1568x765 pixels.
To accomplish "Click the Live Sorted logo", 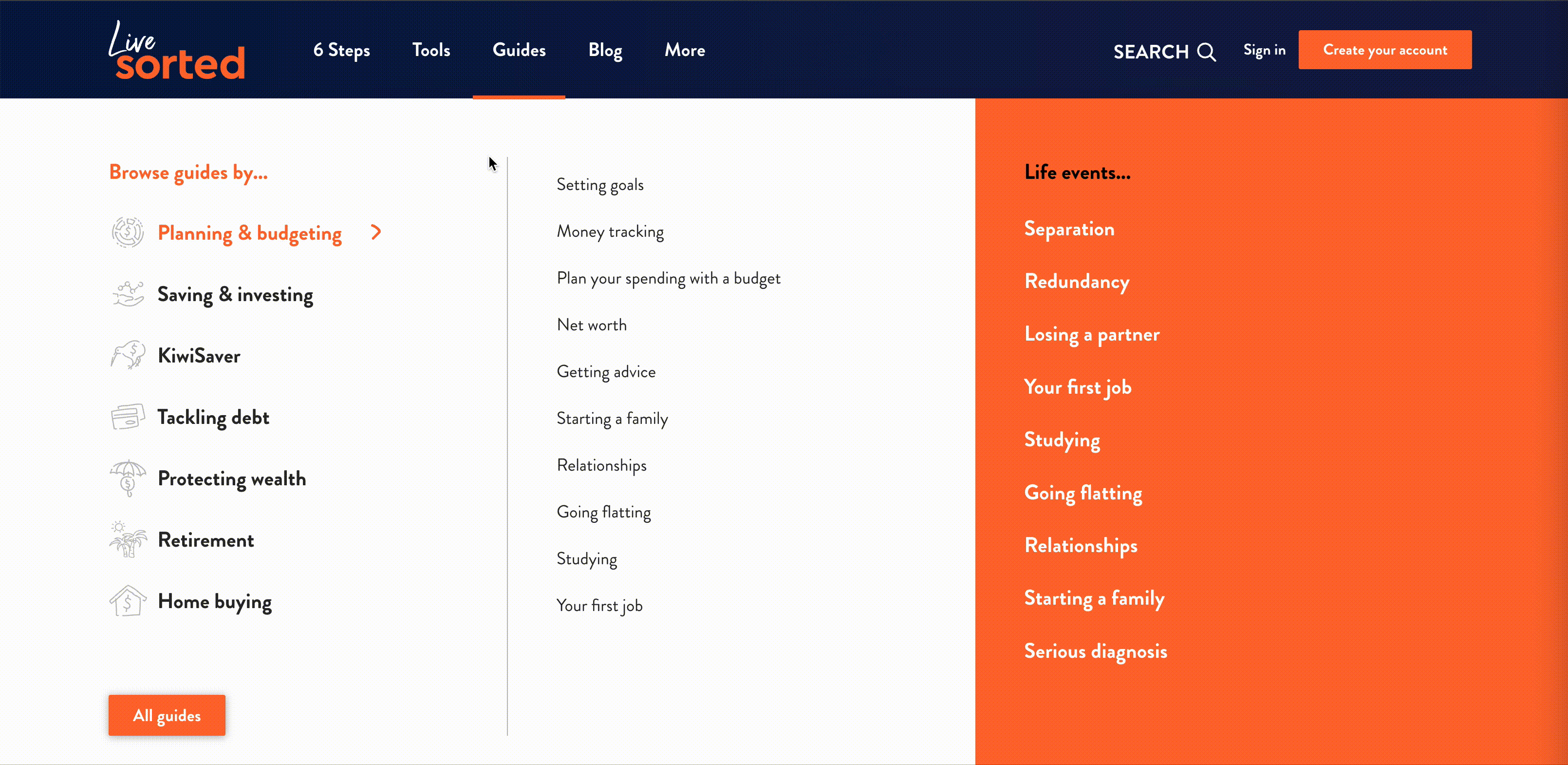I will pyautogui.click(x=177, y=51).
